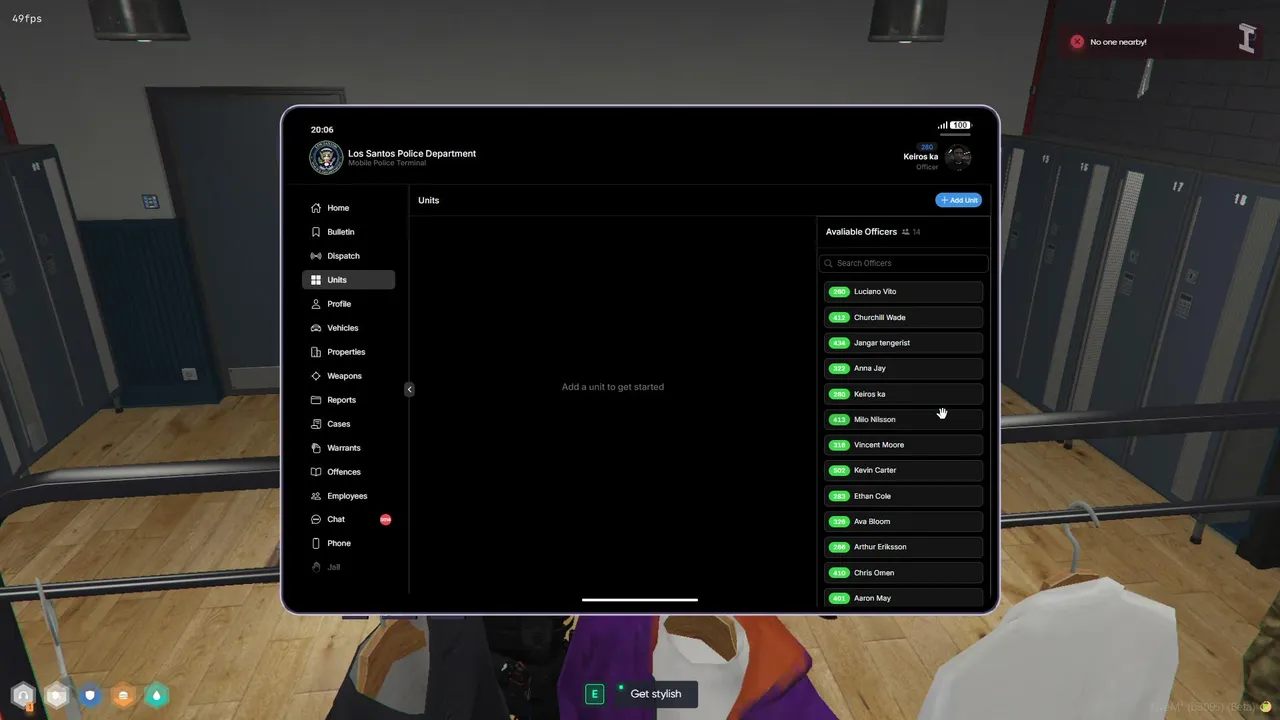Focus the Search Officers field

coord(903,263)
